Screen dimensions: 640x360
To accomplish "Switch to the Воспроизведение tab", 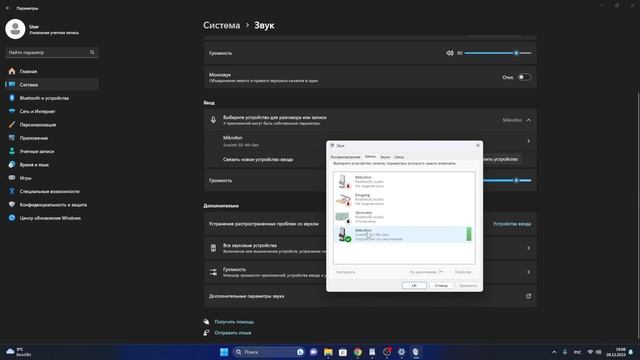I will pos(345,157).
